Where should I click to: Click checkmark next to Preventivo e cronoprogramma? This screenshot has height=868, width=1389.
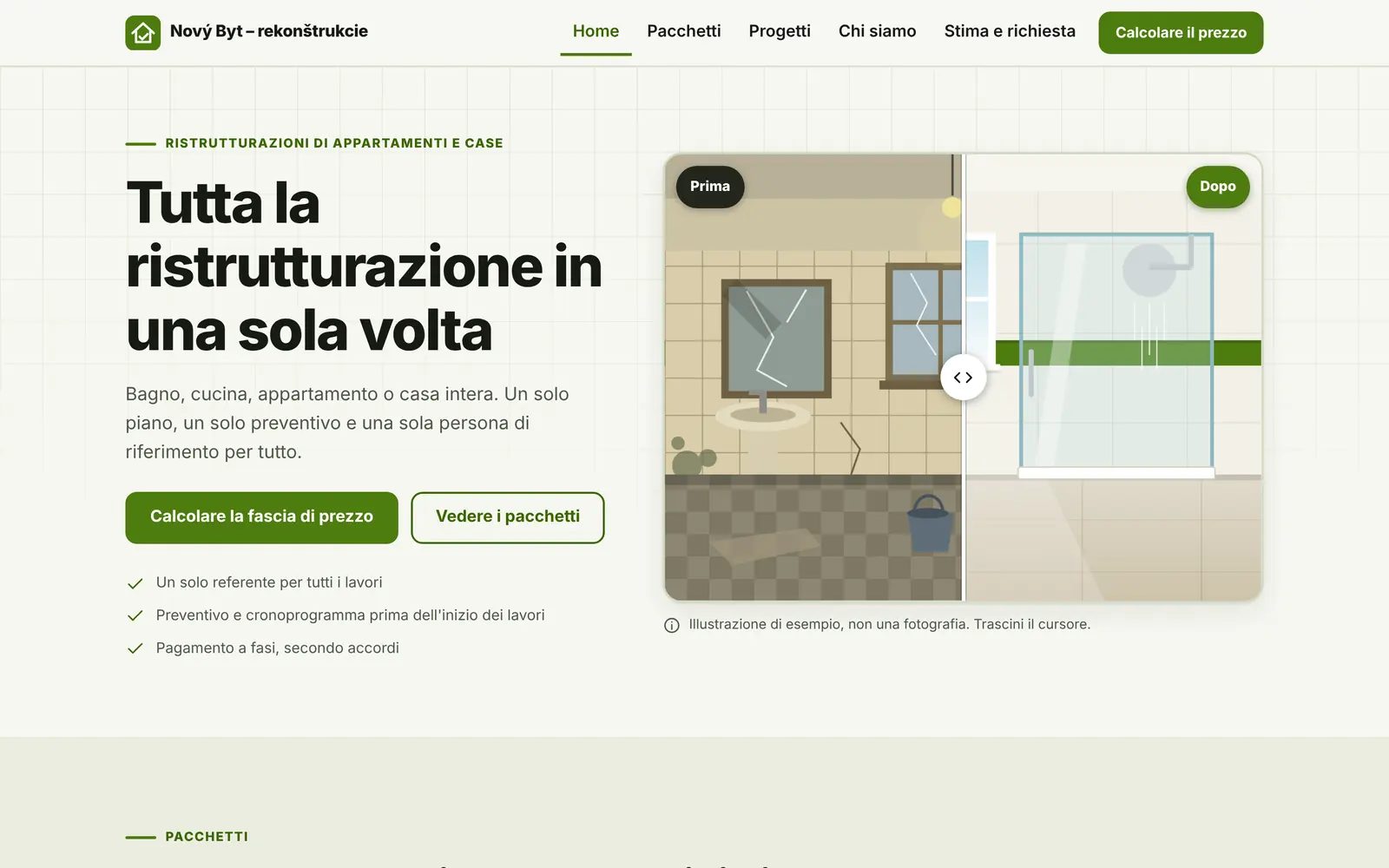(x=135, y=615)
